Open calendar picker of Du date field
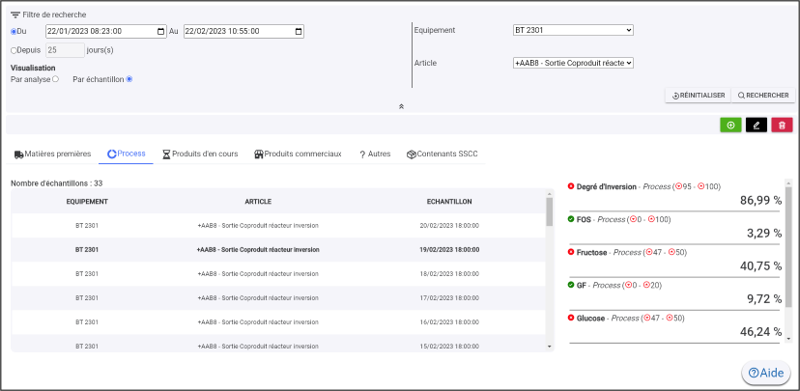Screen dimensions: 800x391 161,31
